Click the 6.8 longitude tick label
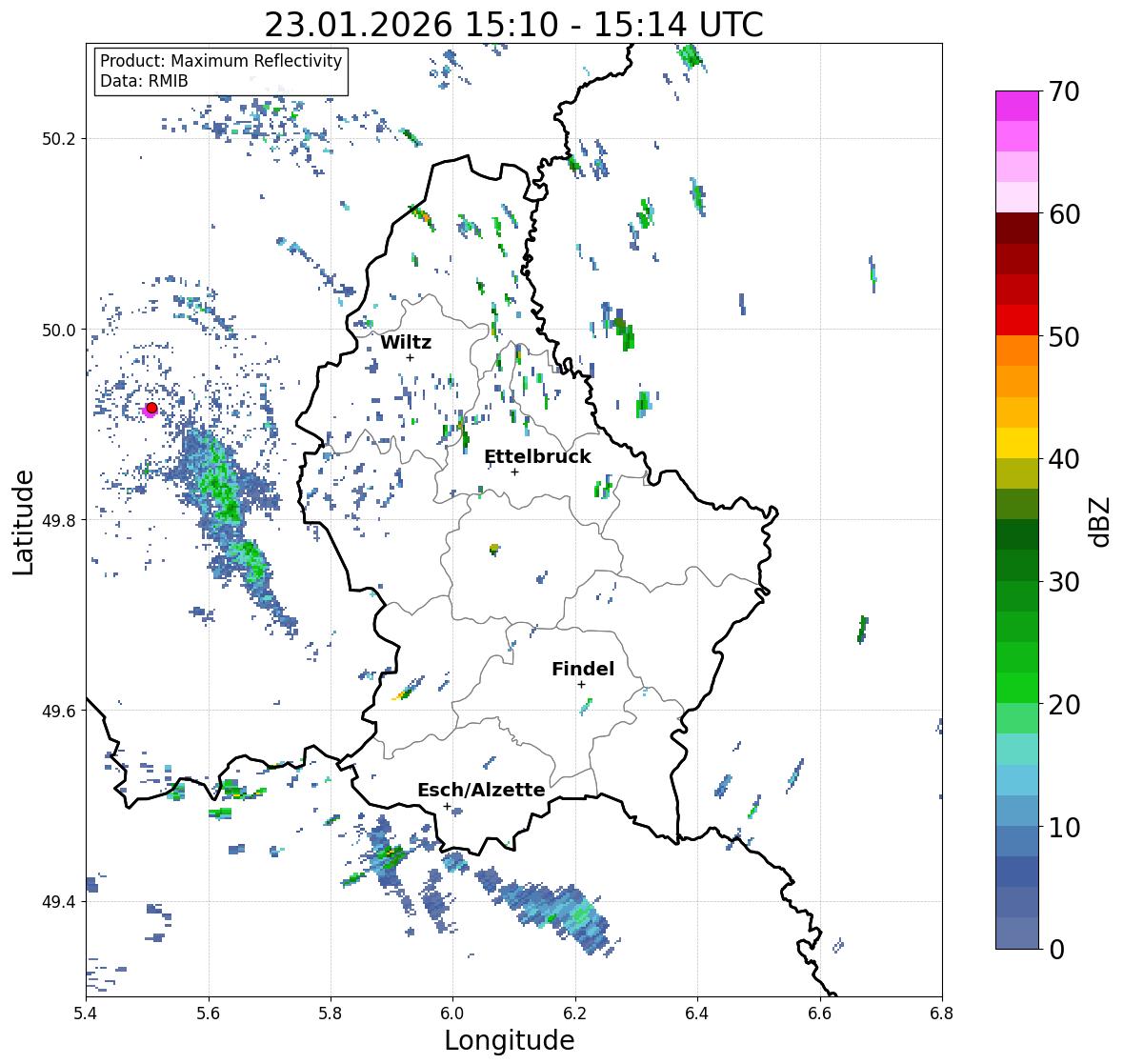This screenshot has height=1064, width=1123. coord(942,1014)
